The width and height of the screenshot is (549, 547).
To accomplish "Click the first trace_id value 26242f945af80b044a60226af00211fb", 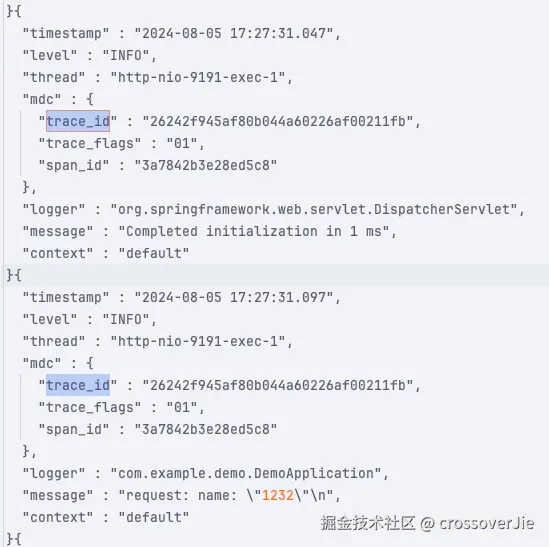I will point(278,122).
